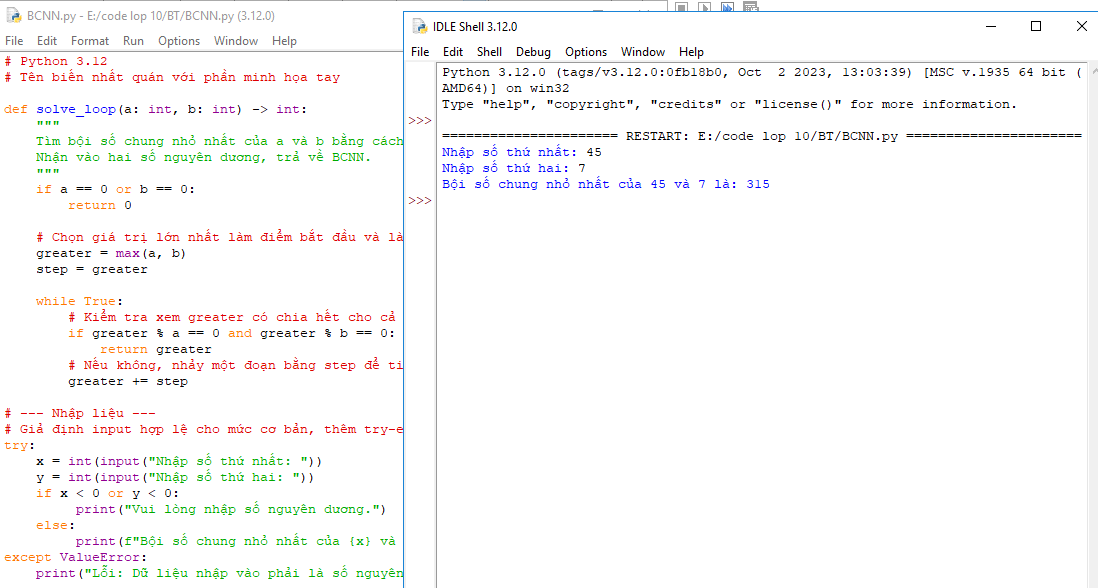1098x588 pixels.
Task: Click the play icon along the top strip
Action: 704,6
